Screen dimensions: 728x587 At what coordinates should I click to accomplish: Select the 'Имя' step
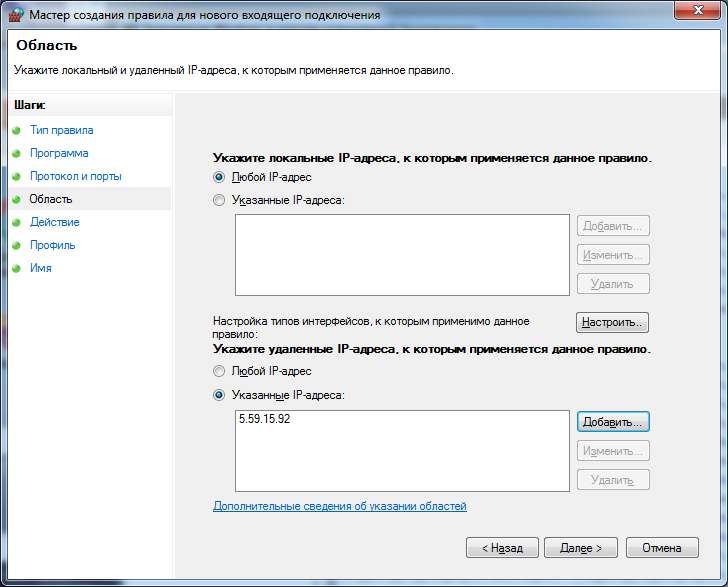point(40,268)
